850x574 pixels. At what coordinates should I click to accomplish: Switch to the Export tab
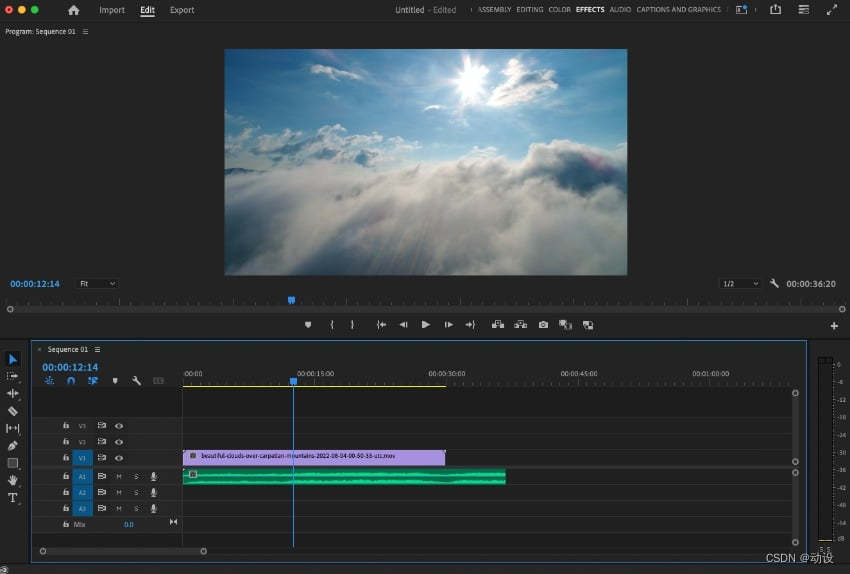click(182, 10)
